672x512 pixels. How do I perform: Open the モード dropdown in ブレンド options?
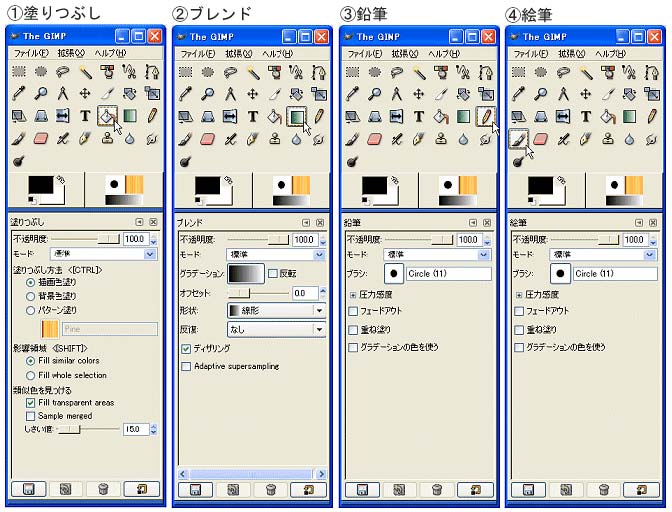pyautogui.click(x=276, y=255)
